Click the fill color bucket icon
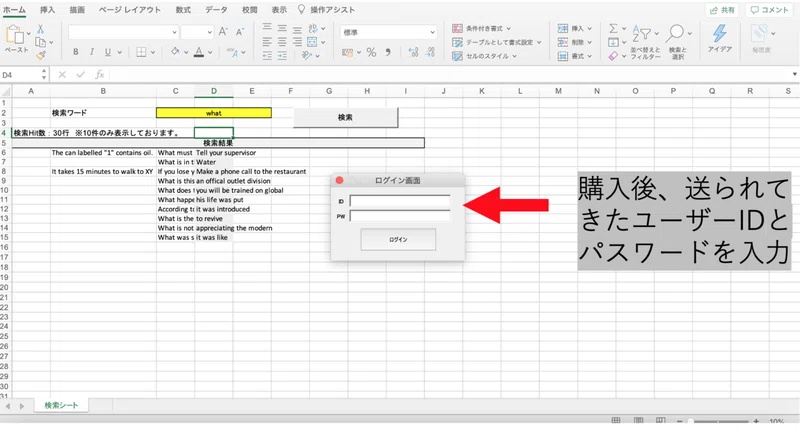The image size is (800, 432). click(x=175, y=52)
